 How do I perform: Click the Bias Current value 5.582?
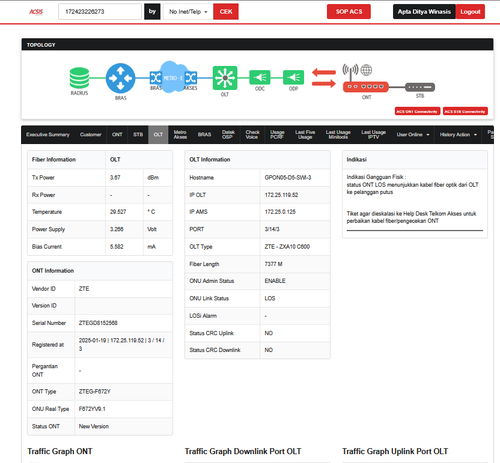[117, 247]
